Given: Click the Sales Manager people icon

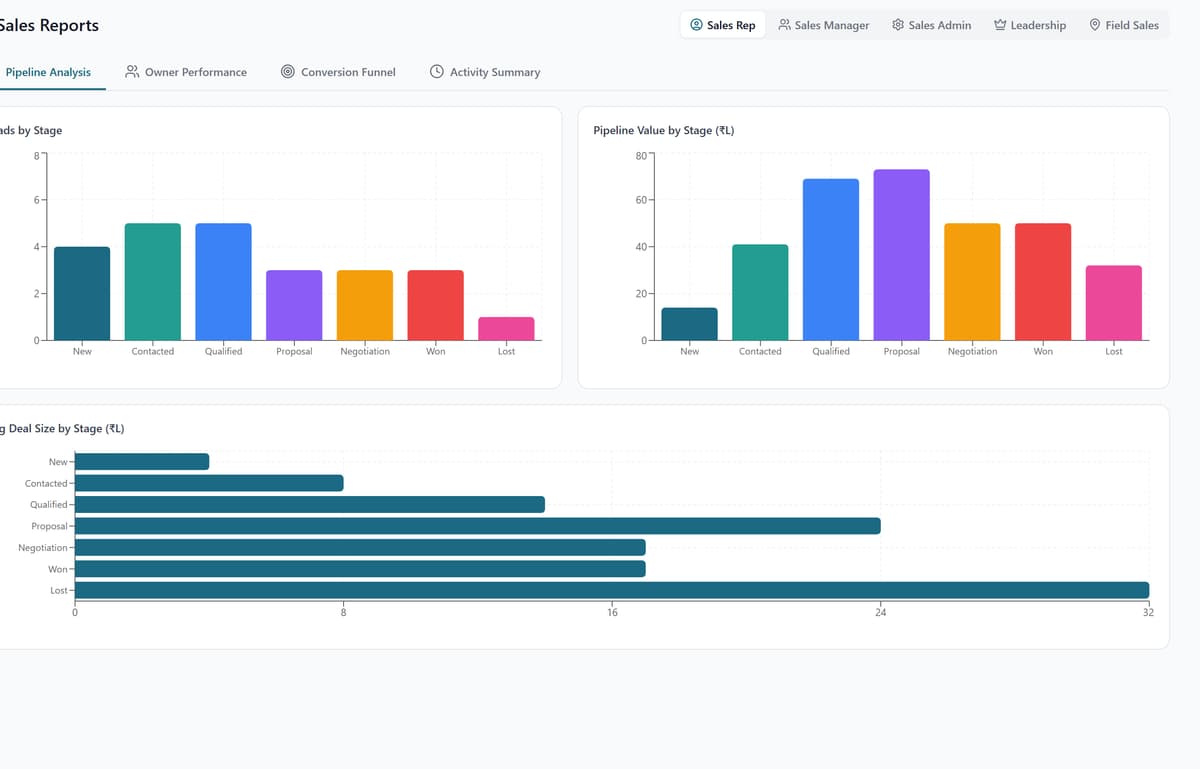Looking at the screenshot, I should pos(784,25).
